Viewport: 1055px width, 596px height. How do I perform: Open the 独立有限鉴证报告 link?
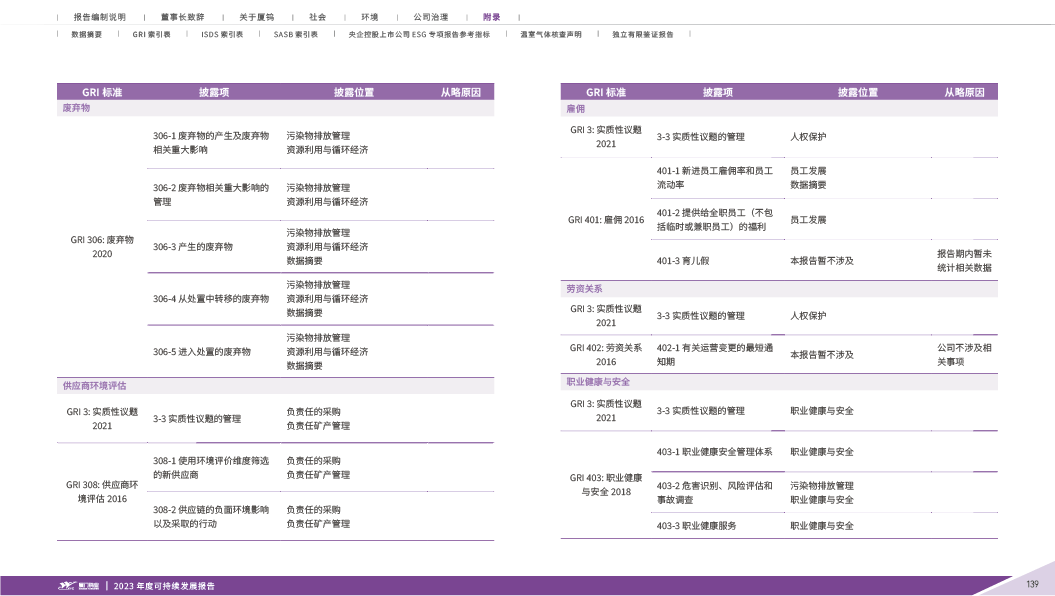(x=643, y=34)
